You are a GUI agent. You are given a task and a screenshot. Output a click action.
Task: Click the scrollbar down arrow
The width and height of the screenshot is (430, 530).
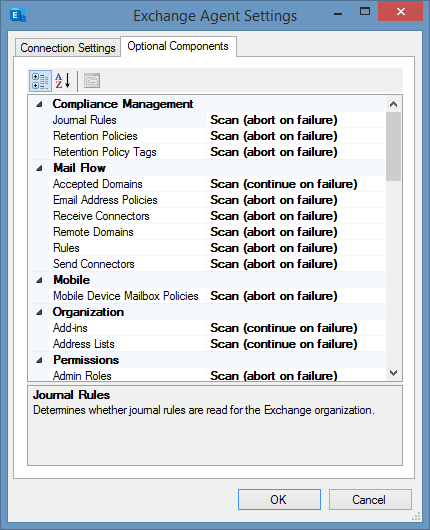click(393, 373)
